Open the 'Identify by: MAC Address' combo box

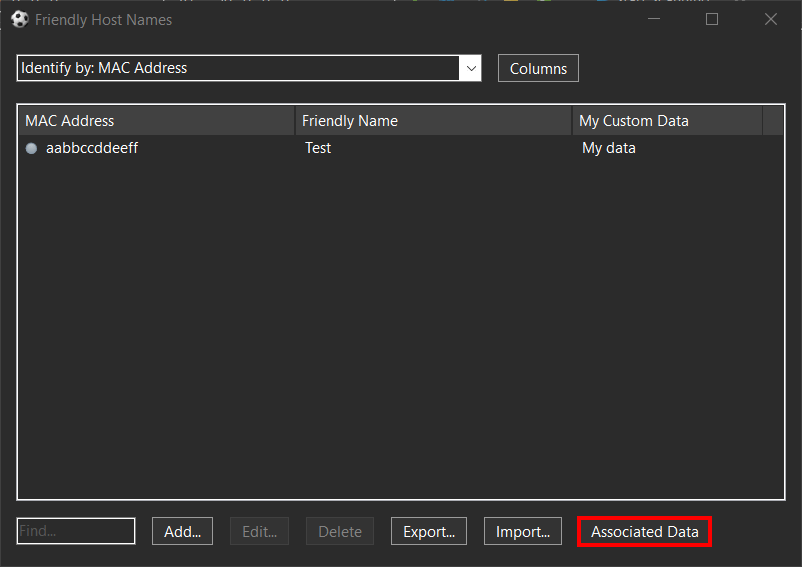(x=238, y=68)
